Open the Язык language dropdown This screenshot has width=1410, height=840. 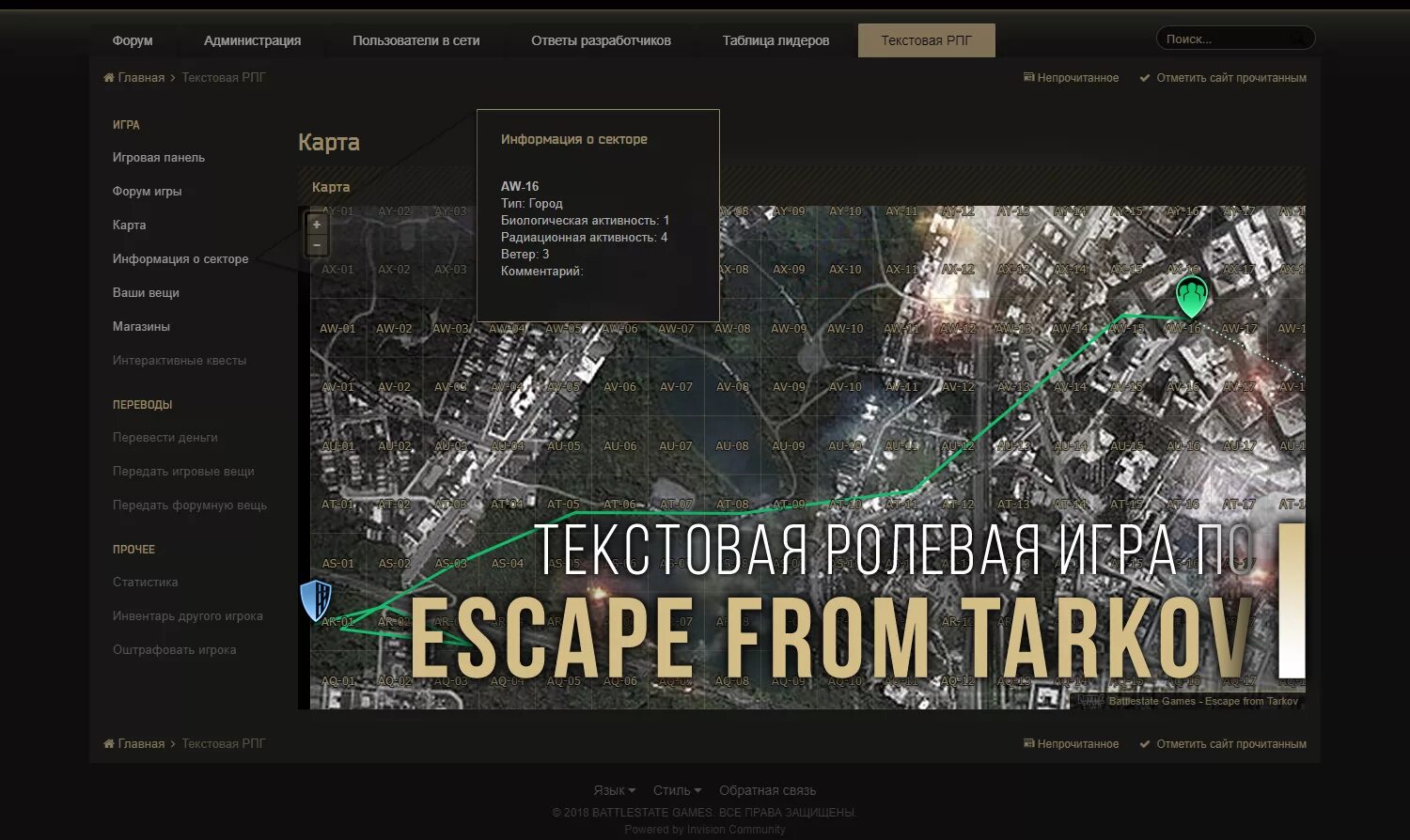615,790
